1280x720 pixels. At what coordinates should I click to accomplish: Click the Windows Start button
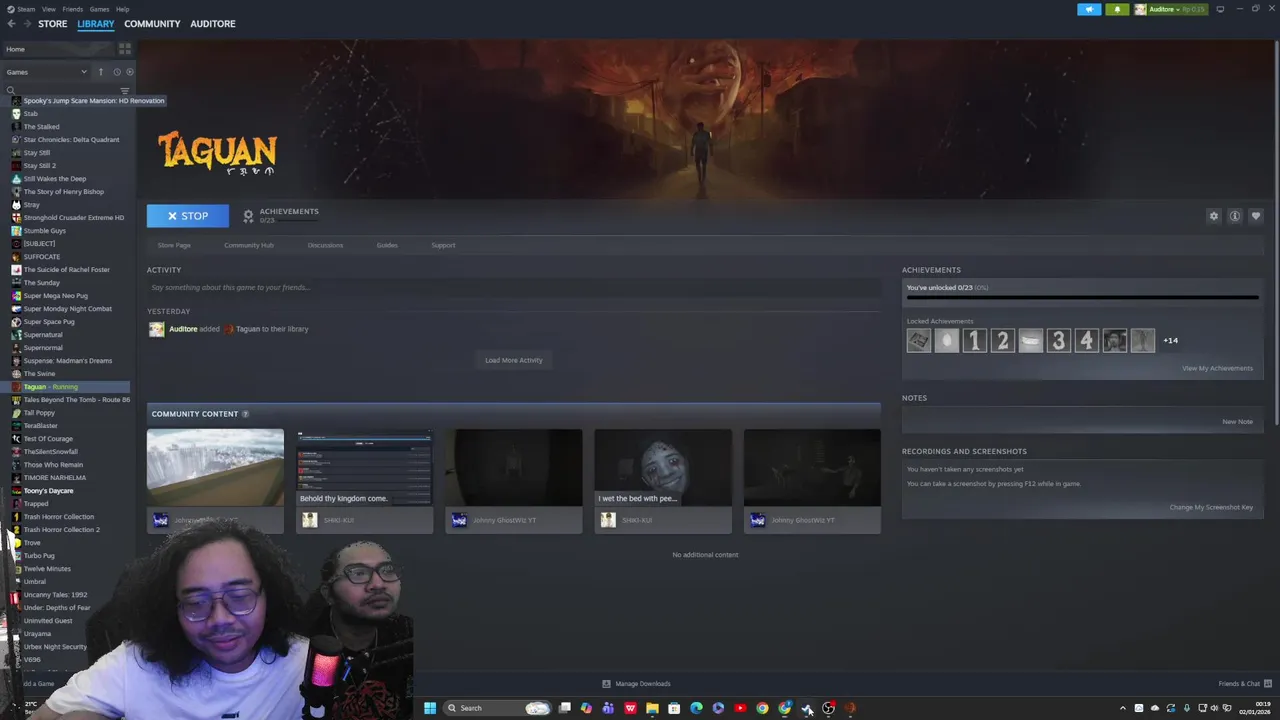tap(430, 708)
